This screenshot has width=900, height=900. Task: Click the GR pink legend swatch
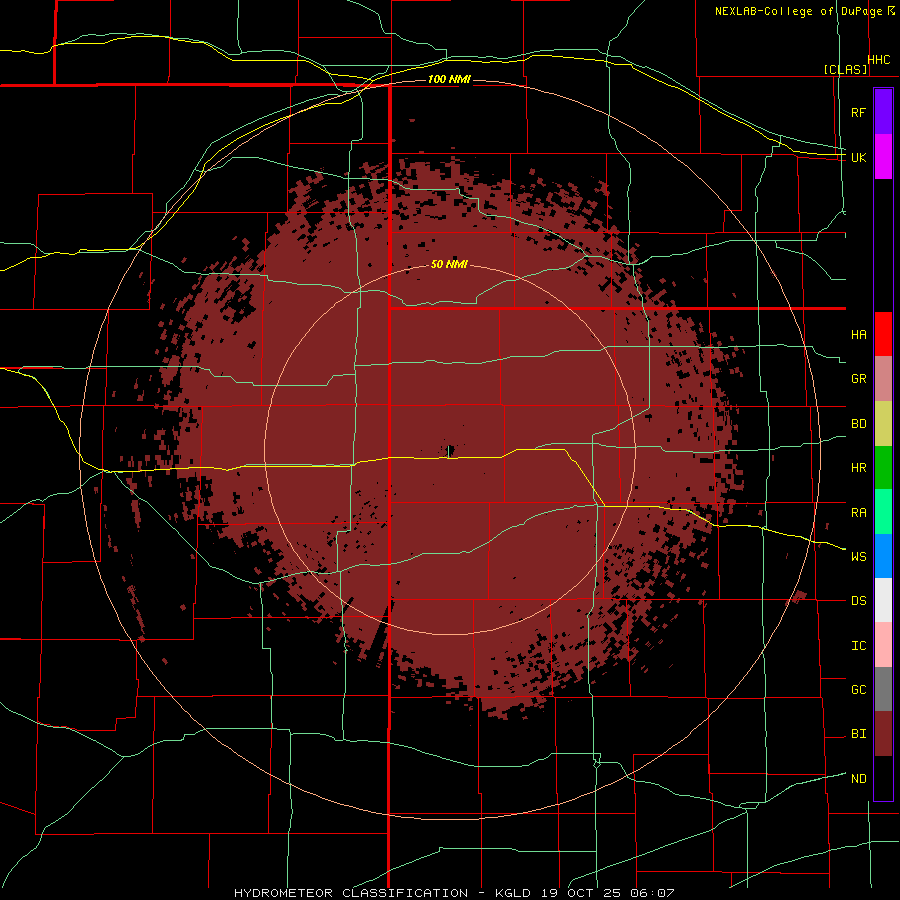[x=883, y=379]
